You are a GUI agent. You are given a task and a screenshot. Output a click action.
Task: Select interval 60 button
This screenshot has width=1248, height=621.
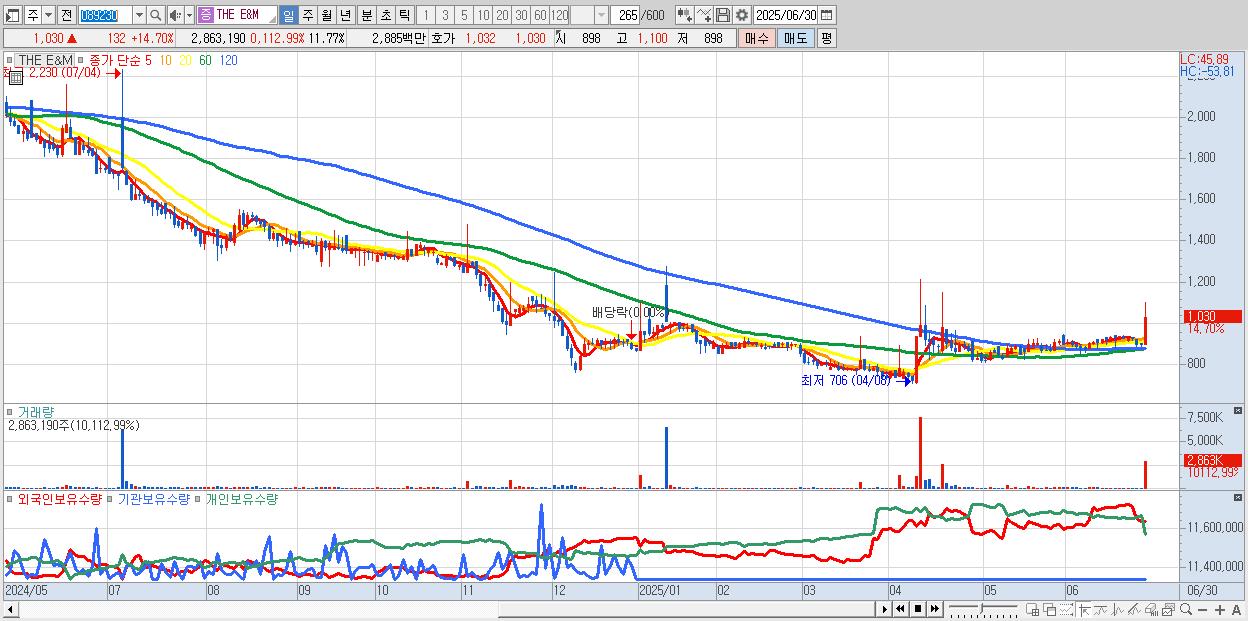coord(540,15)
